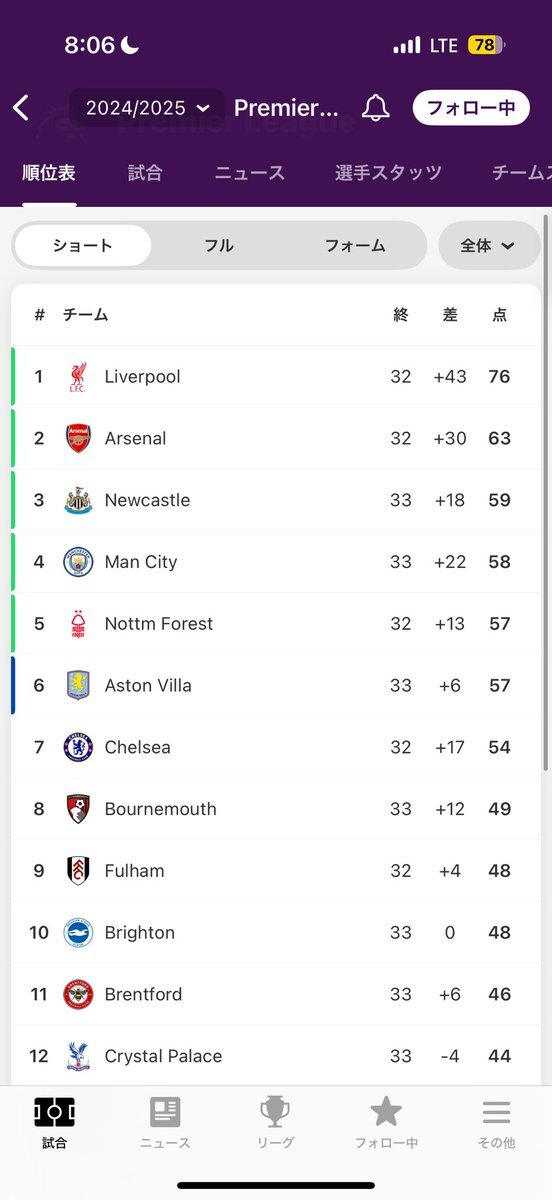Screen dimensions: 552x1200
Task: Select the ショート table view
Action: coord(83,245)
